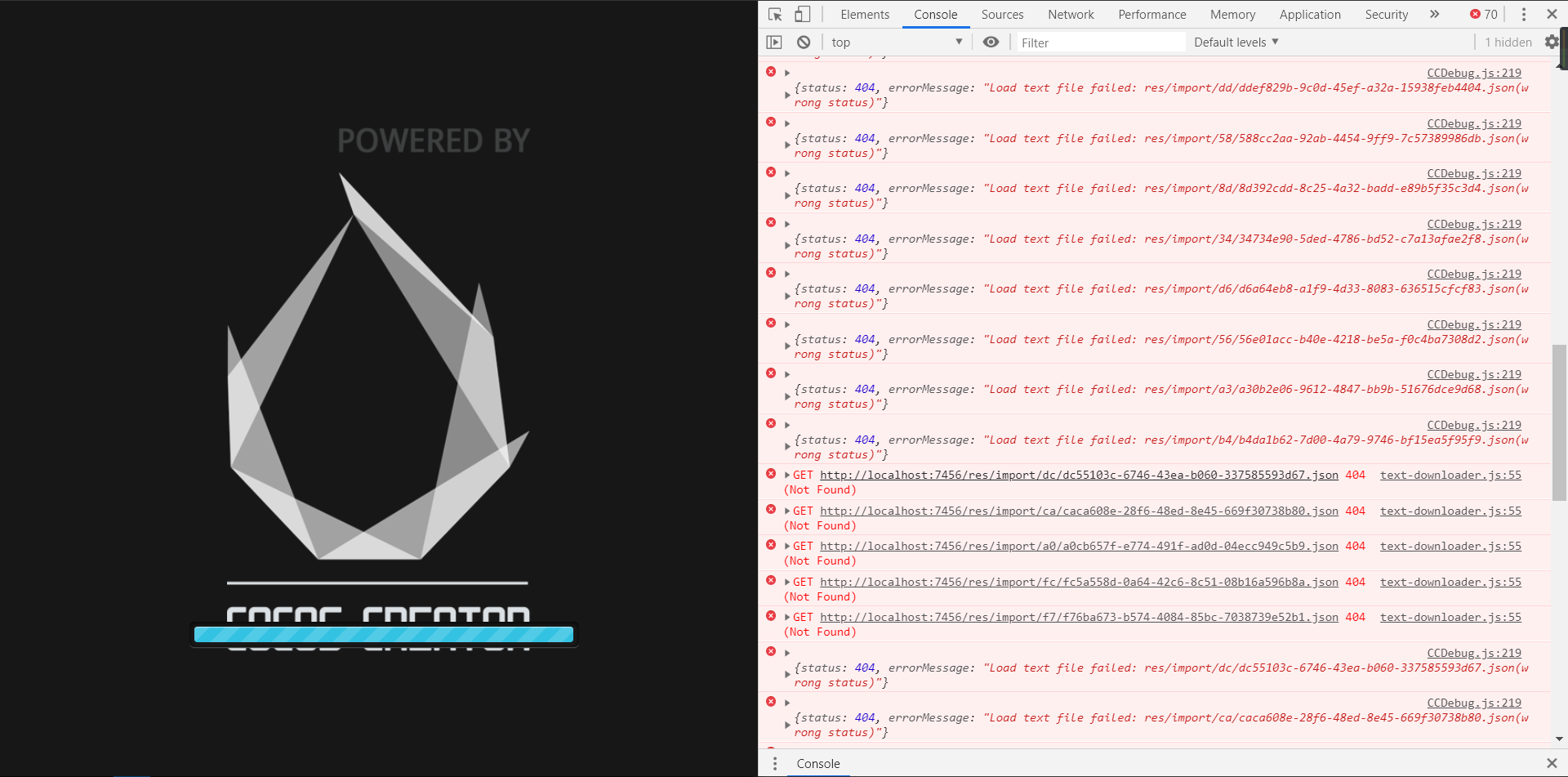Open the localhost URL for caca608e json
The image size is (1568, 777).
(1079, 511)
